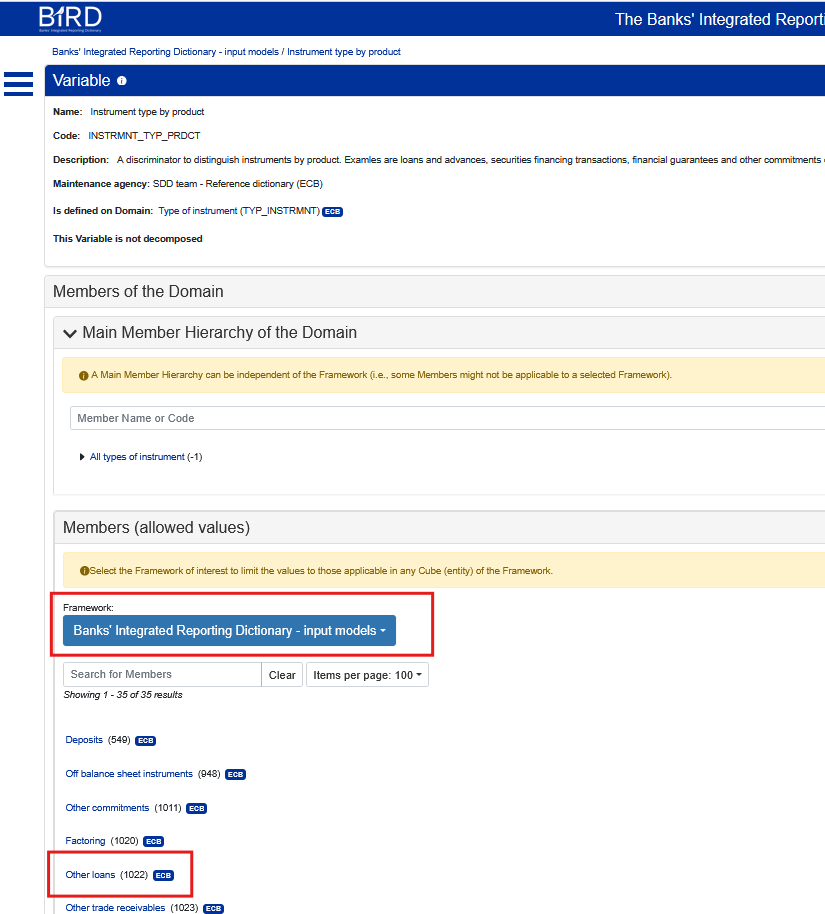
Task: Click the Members (allowed values) heading
Action: click(156, 528)
